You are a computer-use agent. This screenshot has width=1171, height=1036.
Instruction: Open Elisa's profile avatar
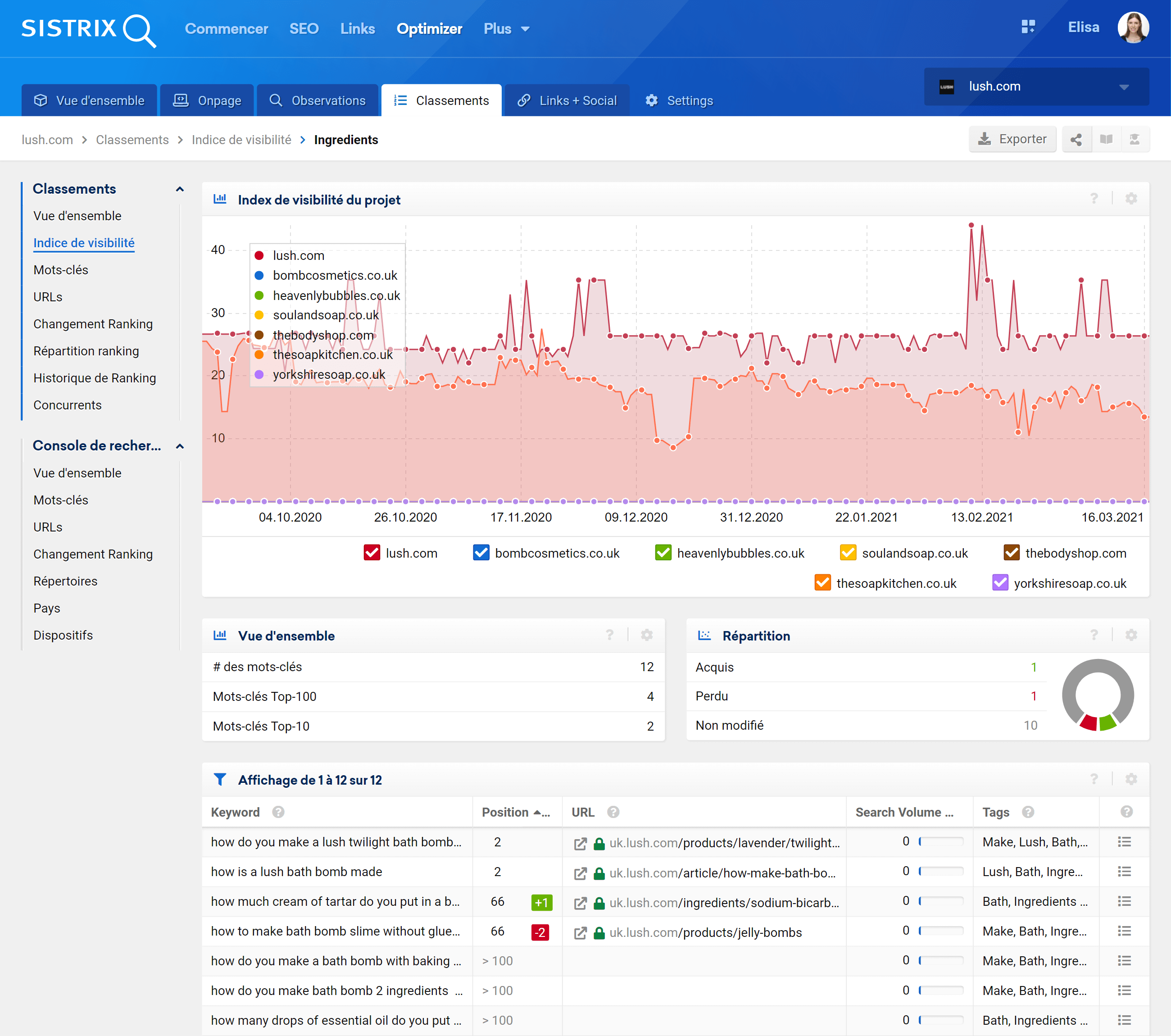(1133, 27)
